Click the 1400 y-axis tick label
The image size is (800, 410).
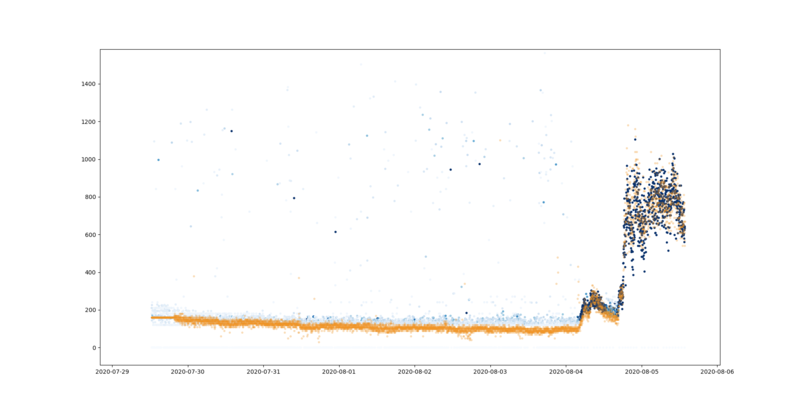click(x=88, y=84)
